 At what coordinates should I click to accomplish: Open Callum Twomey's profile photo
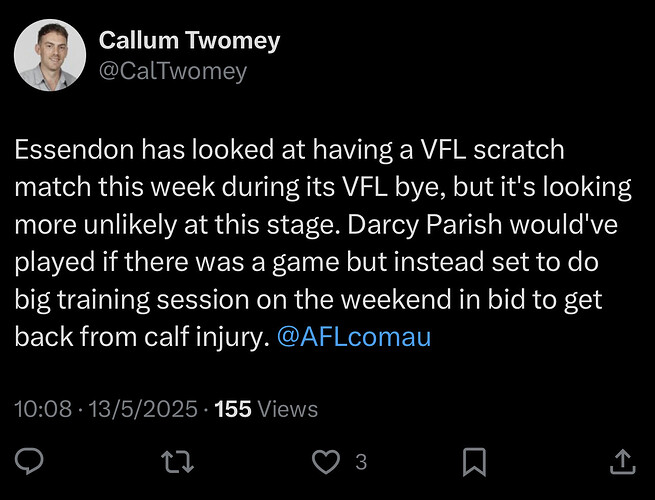[x=49, y=56]
